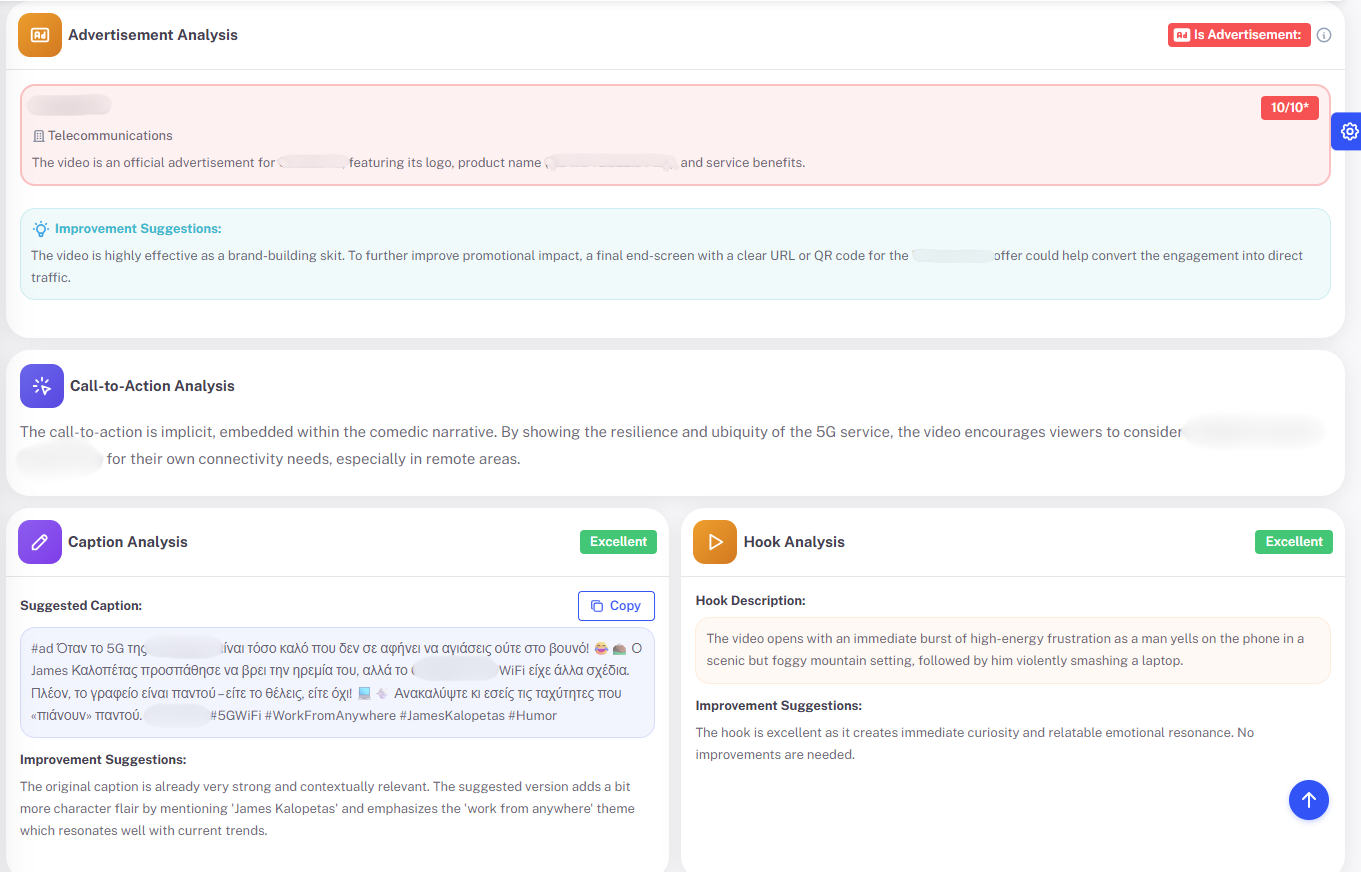Click the orange Hook Analysis play icon
The height and width of the screenshot is (872, 1361).
(715, 542)
